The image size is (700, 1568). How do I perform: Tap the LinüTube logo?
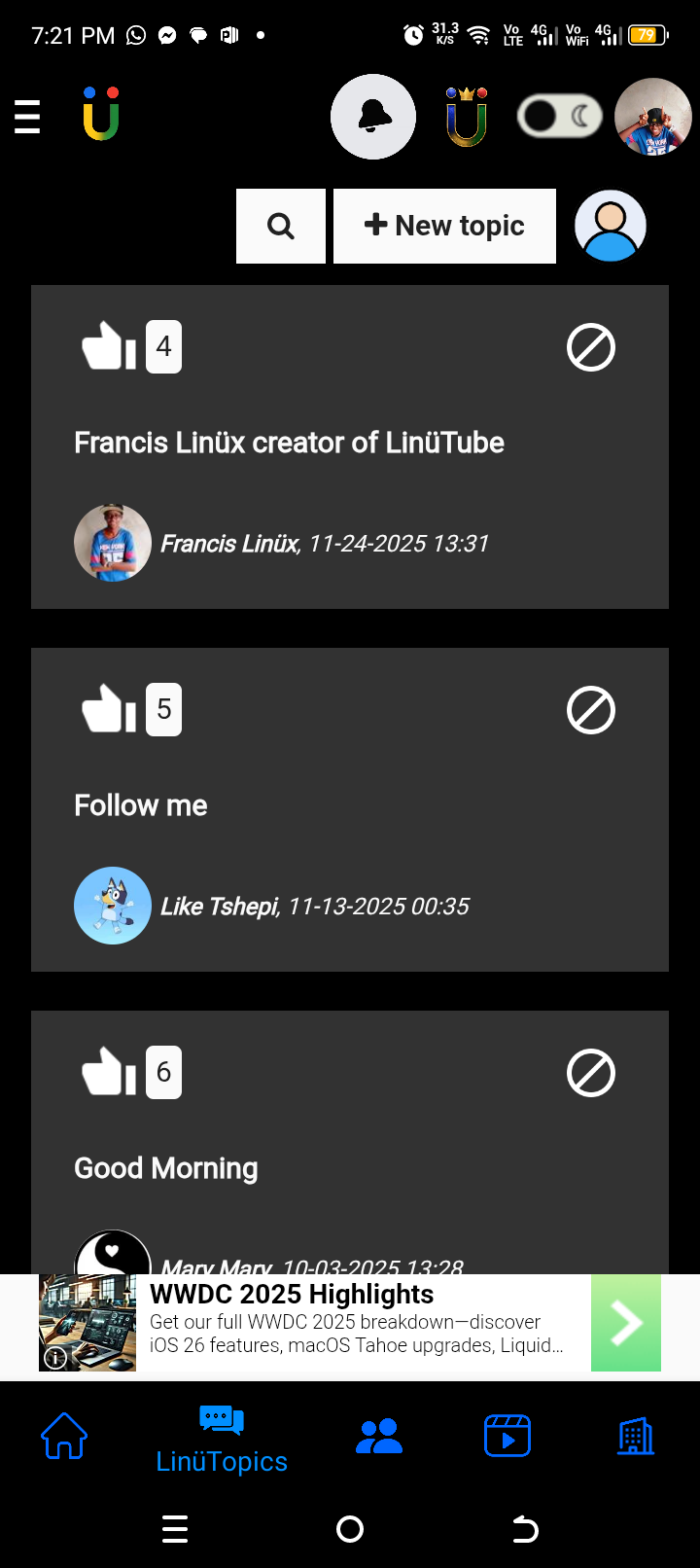point(101,115)
